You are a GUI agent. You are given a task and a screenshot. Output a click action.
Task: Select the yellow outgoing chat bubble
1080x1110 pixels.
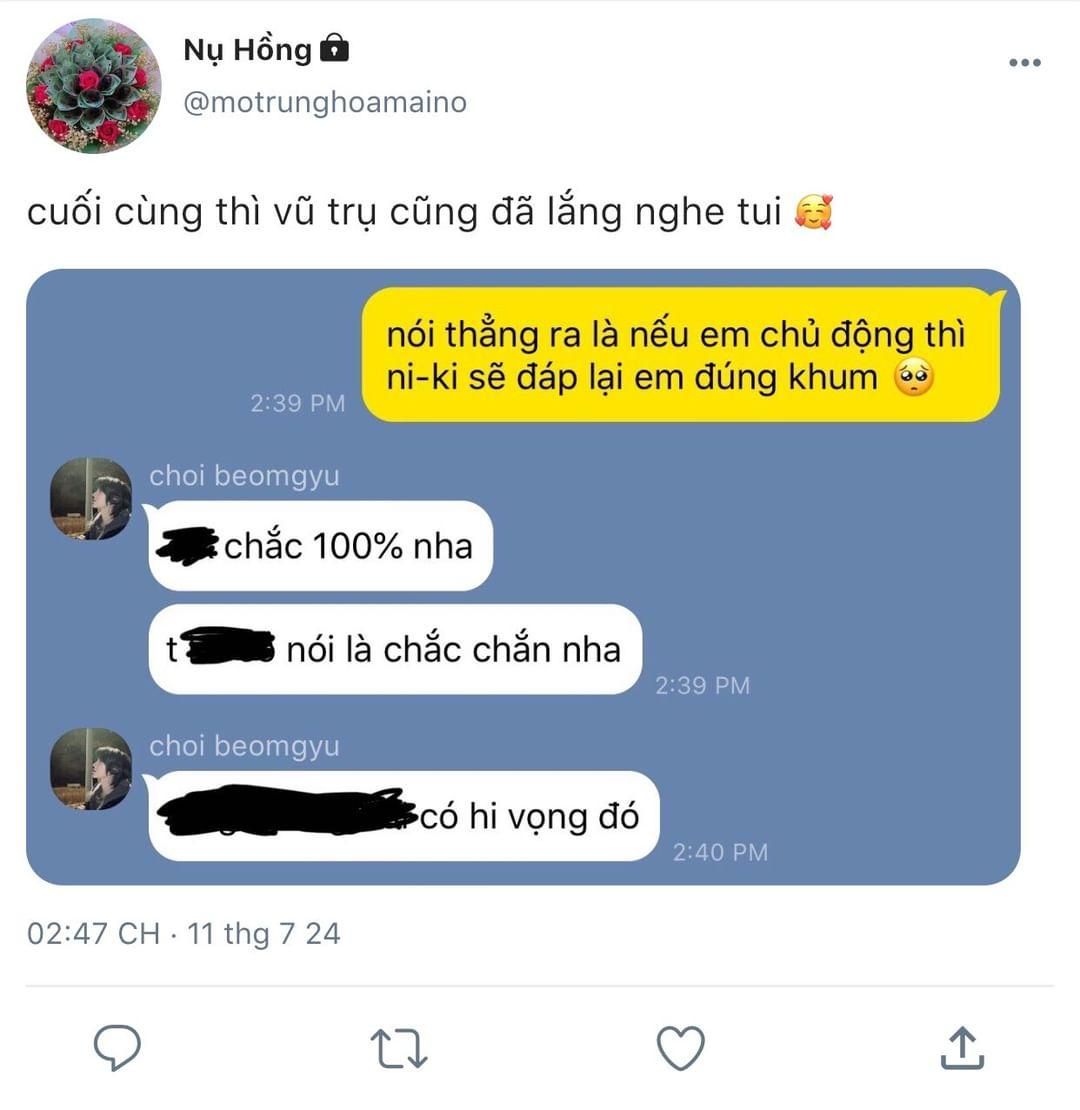[x=683, y=355]
